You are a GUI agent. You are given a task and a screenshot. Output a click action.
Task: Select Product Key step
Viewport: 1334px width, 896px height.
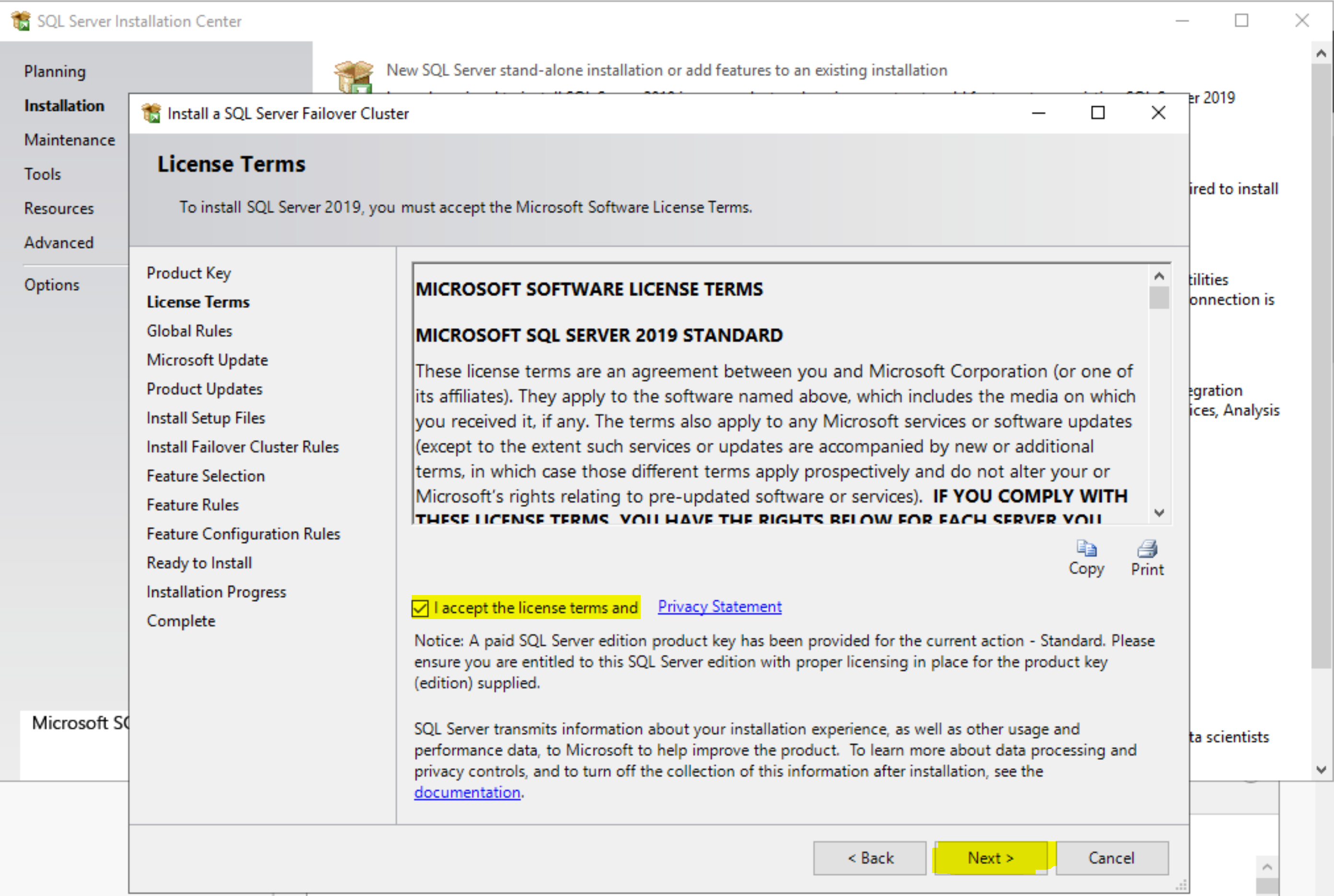188,273
